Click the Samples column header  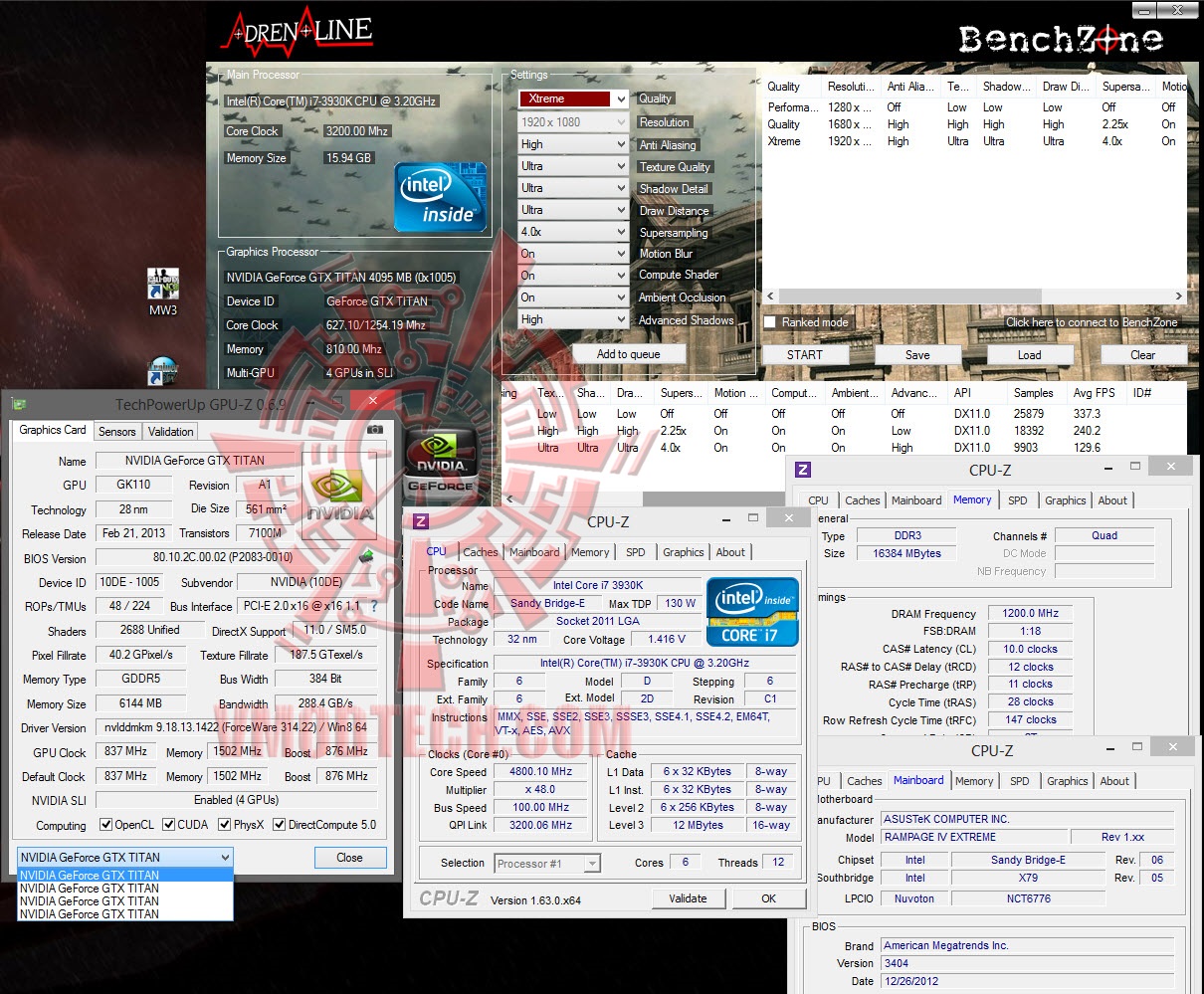click(1034, 393)
